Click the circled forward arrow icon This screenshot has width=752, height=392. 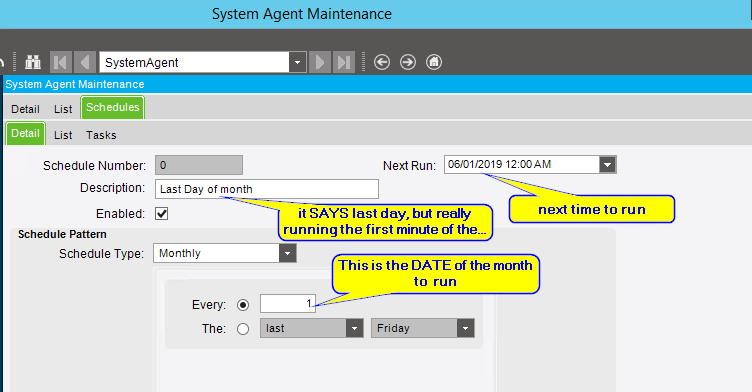point(408,62)
